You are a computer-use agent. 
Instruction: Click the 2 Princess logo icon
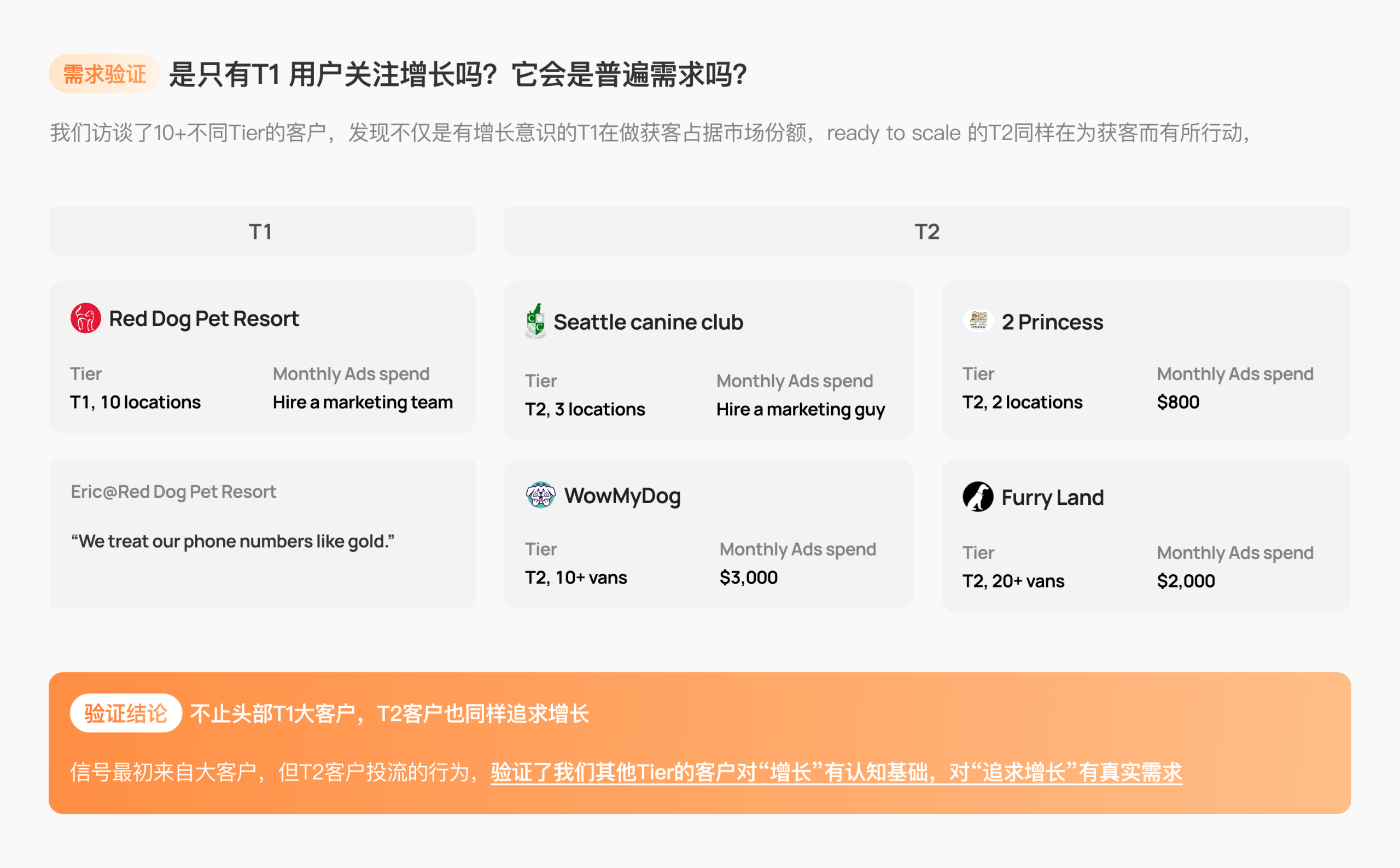click(x=978, y=321)
